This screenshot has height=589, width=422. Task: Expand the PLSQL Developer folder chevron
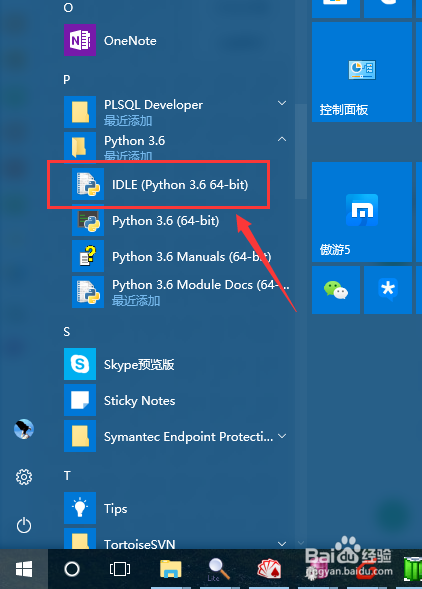pyautogui.click(x=282, y=103)
